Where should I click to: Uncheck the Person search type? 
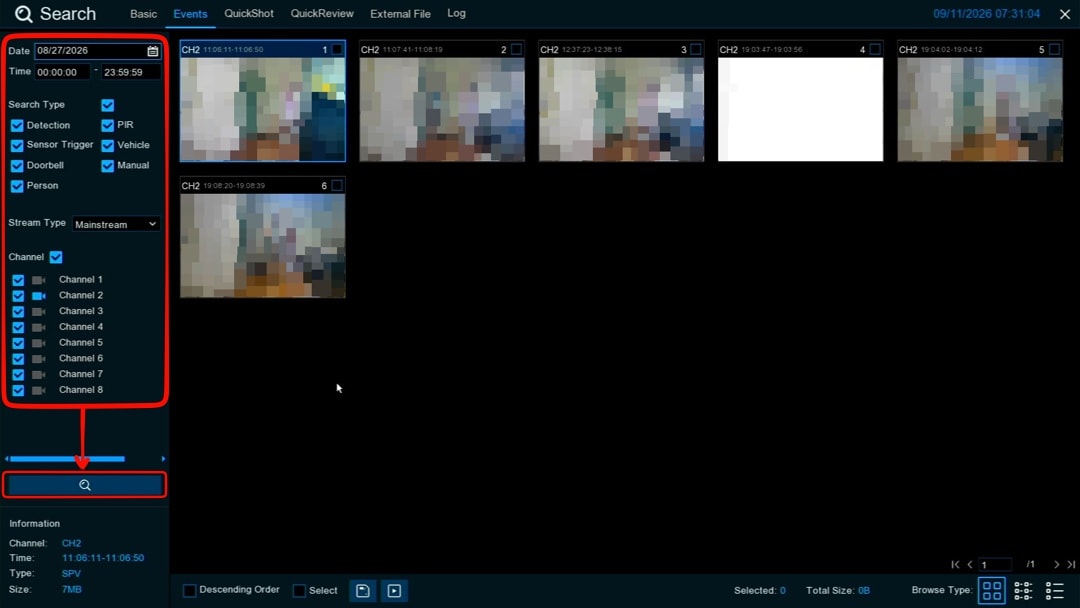click(x=17, y=186)
